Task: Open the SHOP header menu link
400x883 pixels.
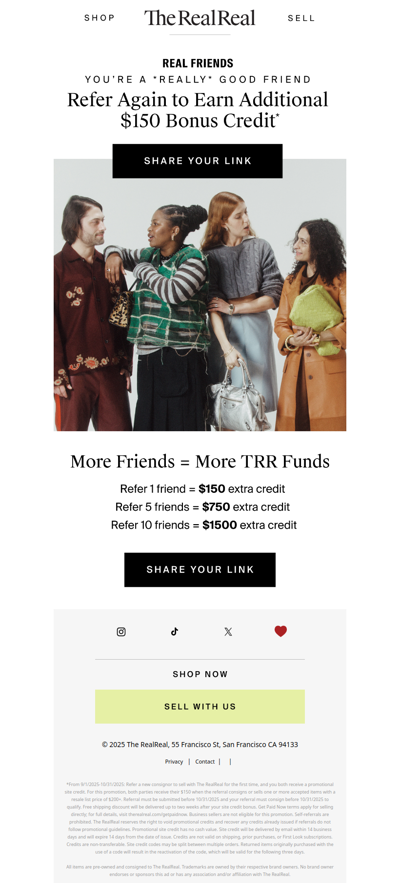Action: 100,18
